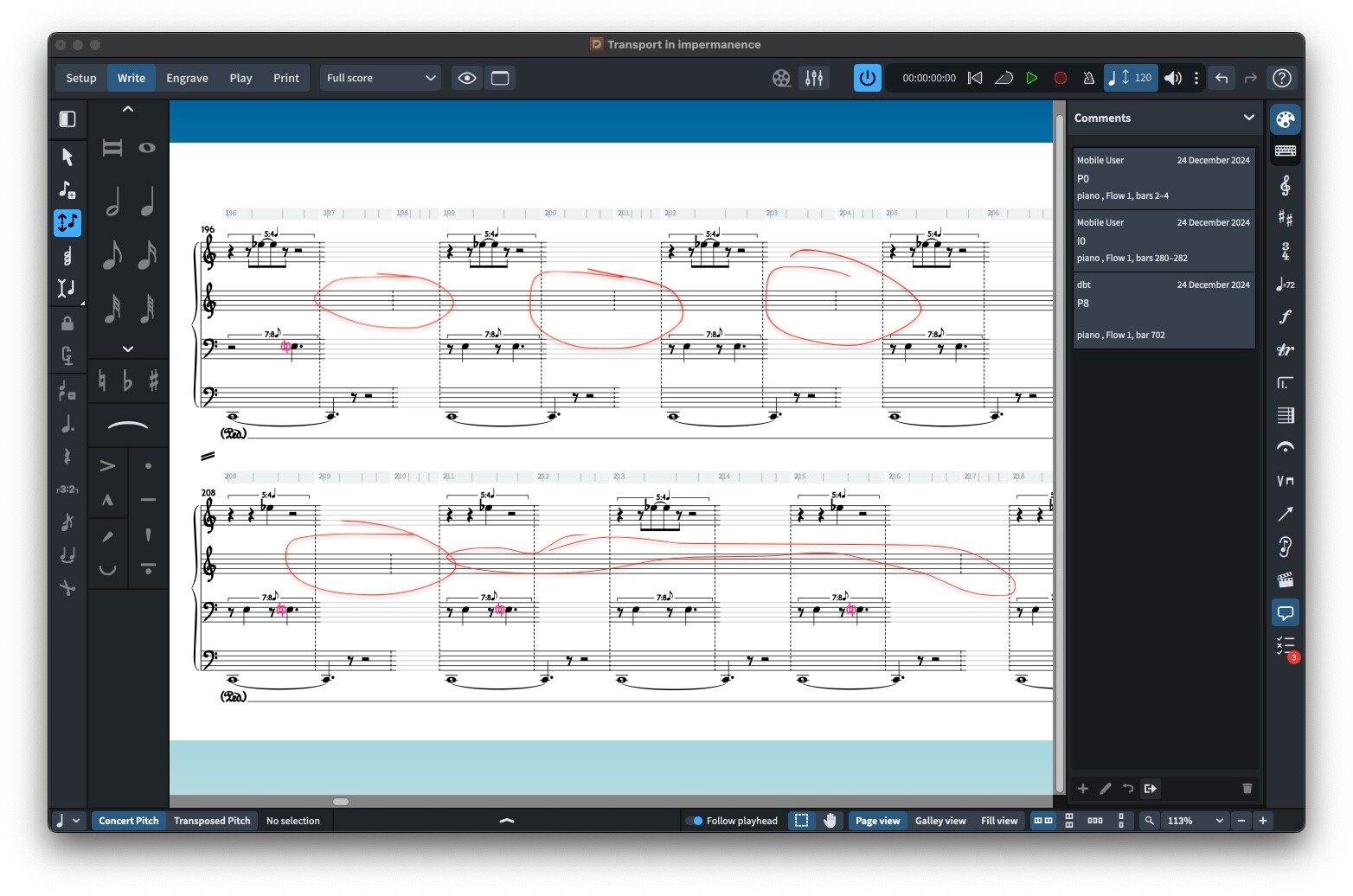This screenshot has width=1353, height=896.
Task: Enable Transposed Pitch
Action: pos(212,821)
